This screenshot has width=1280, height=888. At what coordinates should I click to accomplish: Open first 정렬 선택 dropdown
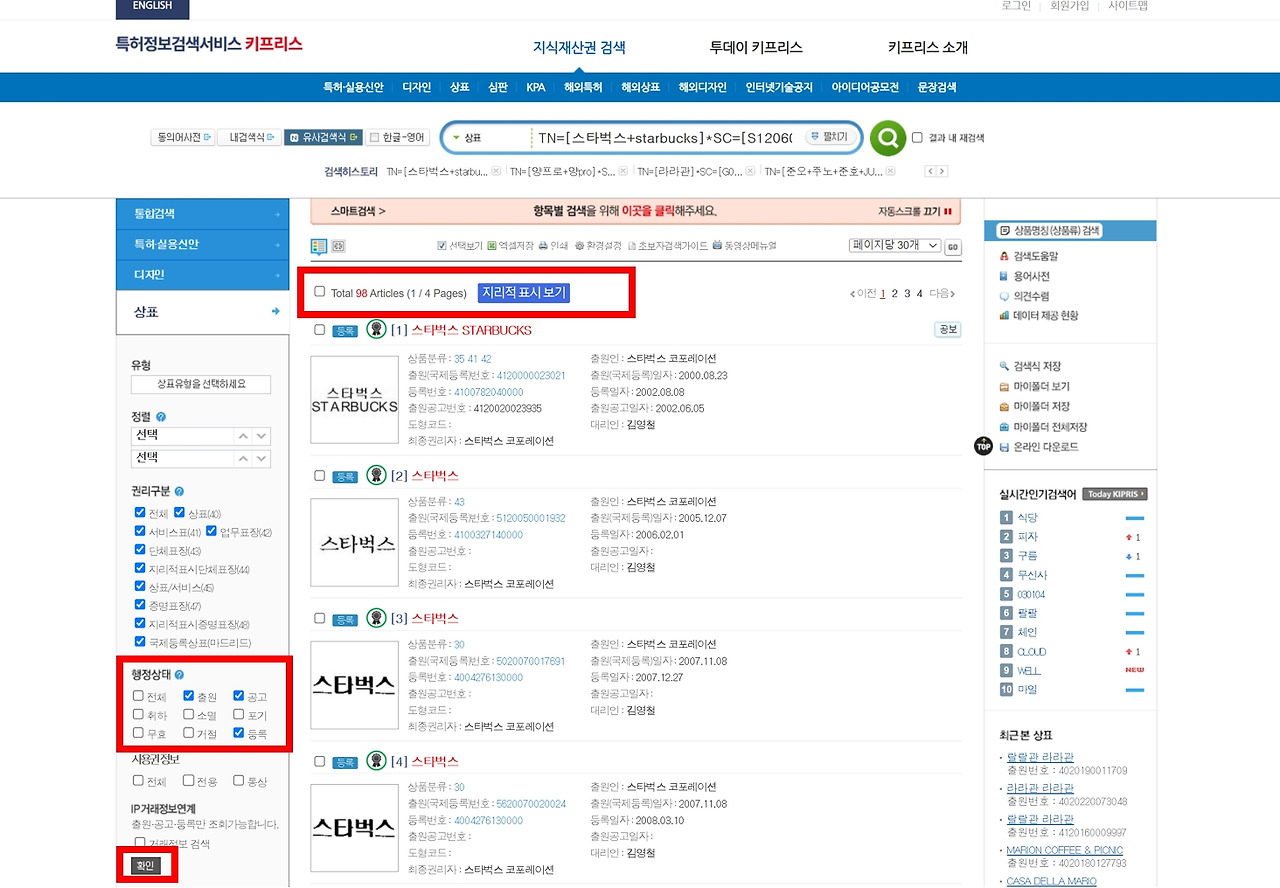pyautogui.click(x=201, y=436)
